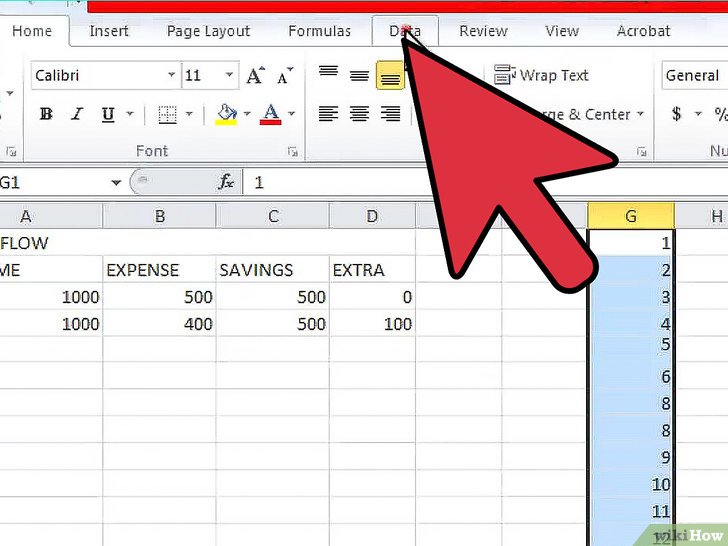Screen dimensions: 728x546
Task: Click the Insert Function fx icon
Action: tap(226, 182)
